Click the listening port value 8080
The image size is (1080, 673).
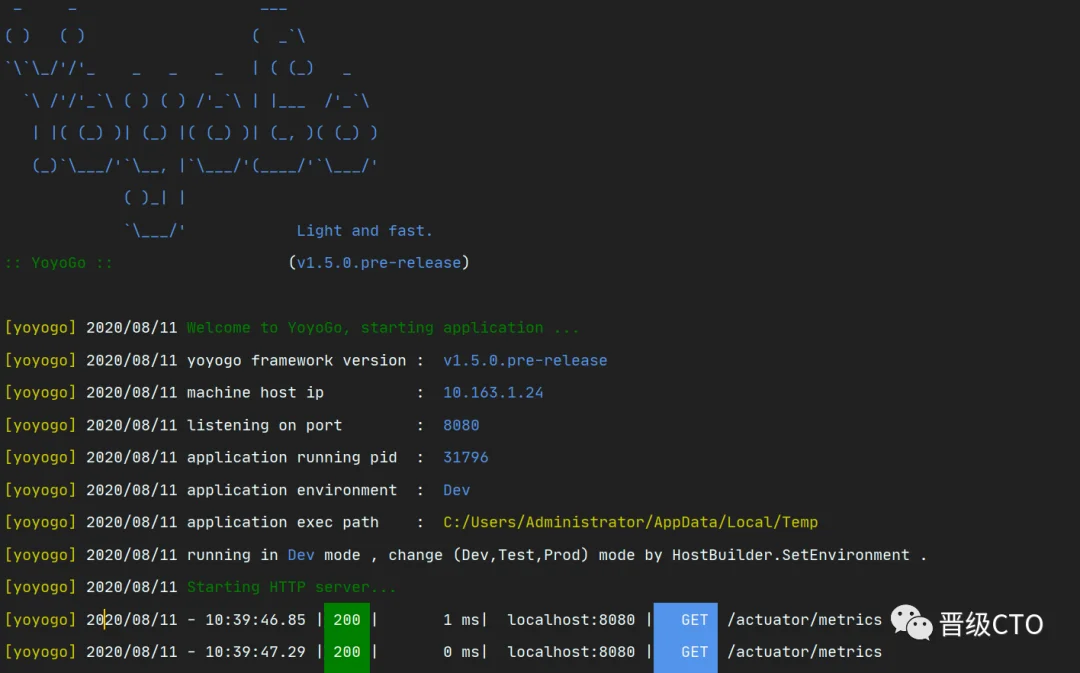461,425
